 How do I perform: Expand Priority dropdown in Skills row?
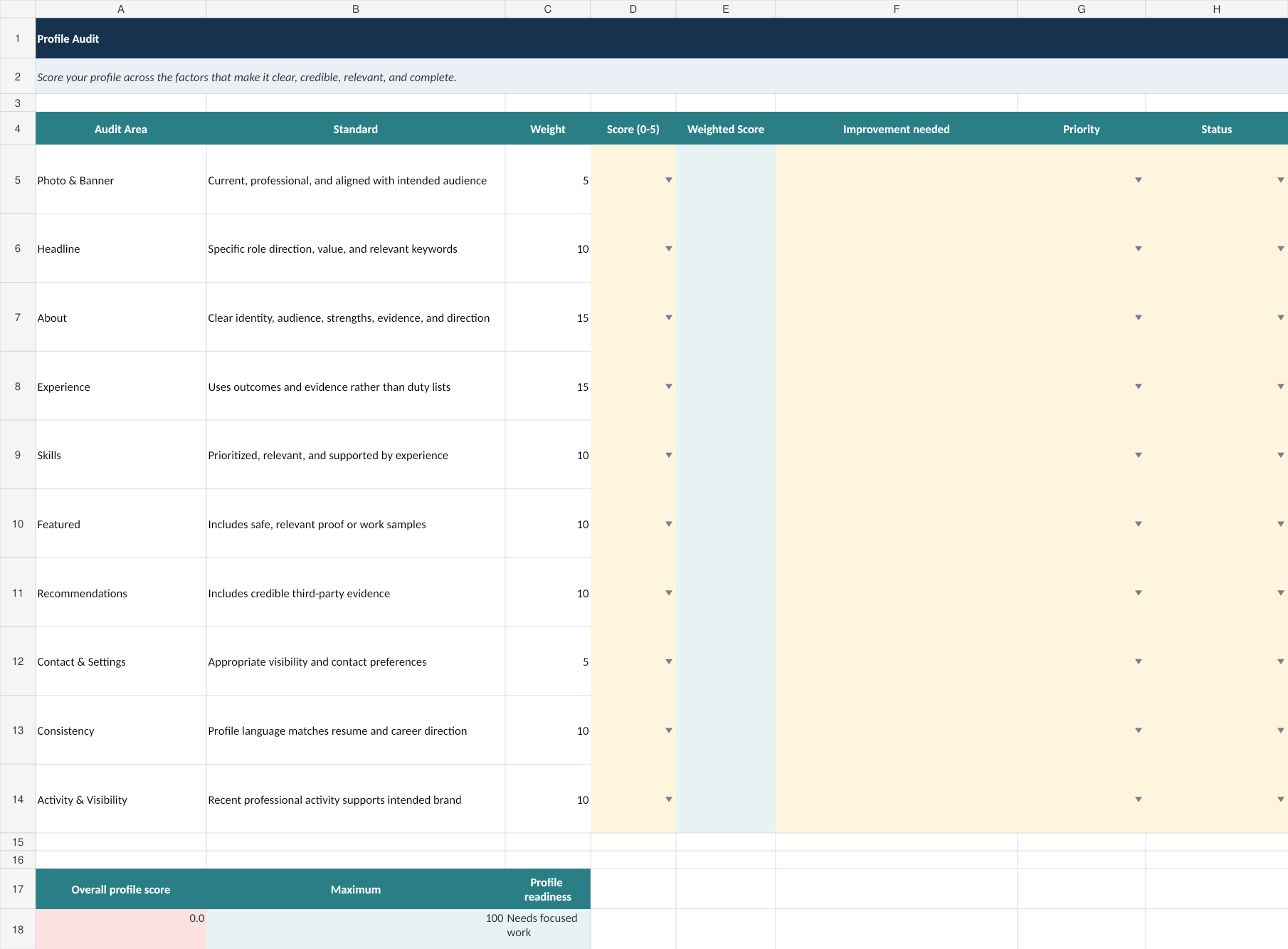1139,455
